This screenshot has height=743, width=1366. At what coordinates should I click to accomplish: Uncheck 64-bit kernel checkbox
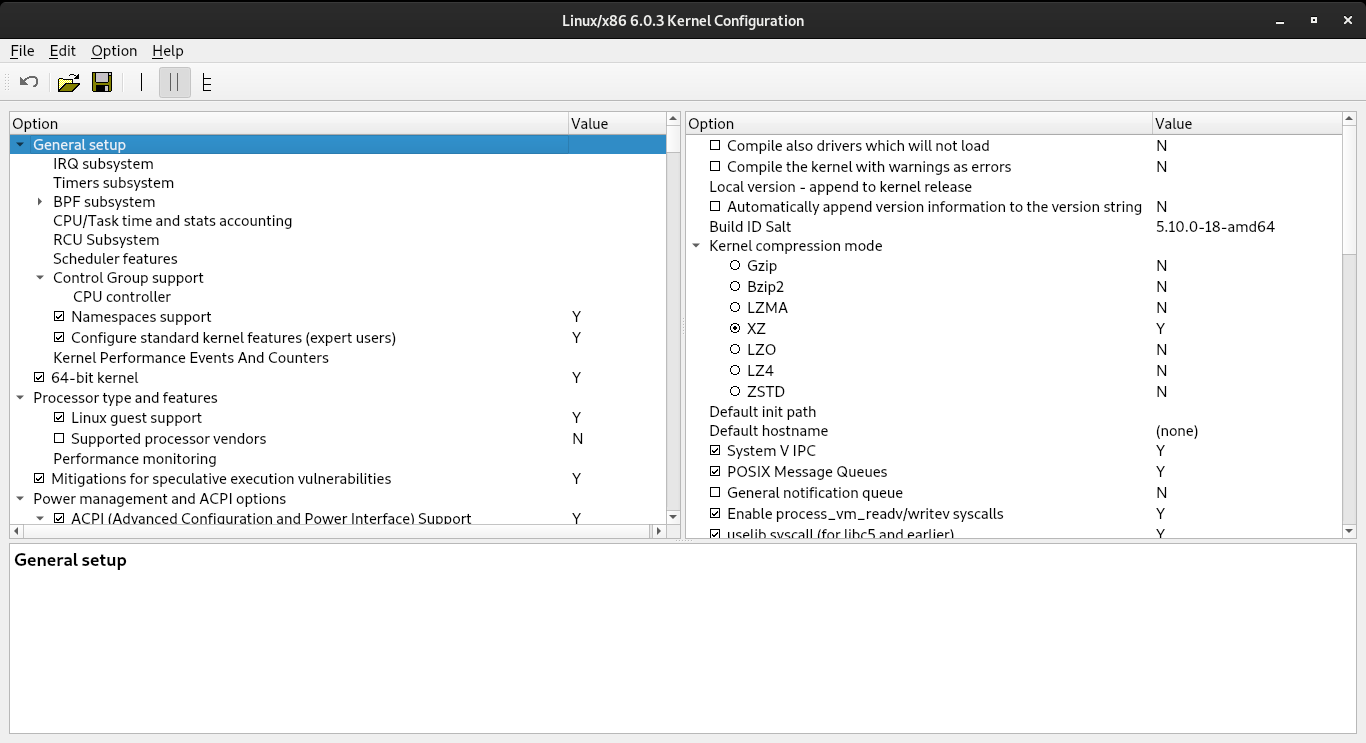pos(39,378)
